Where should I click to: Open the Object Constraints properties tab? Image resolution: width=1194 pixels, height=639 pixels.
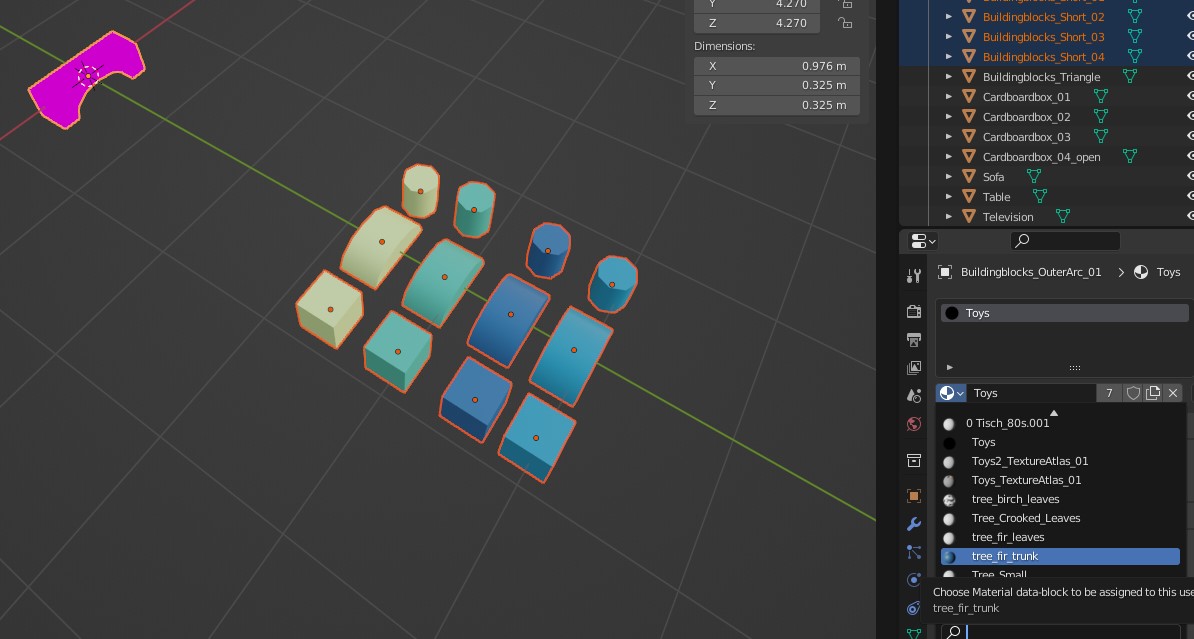click(914, 608)
